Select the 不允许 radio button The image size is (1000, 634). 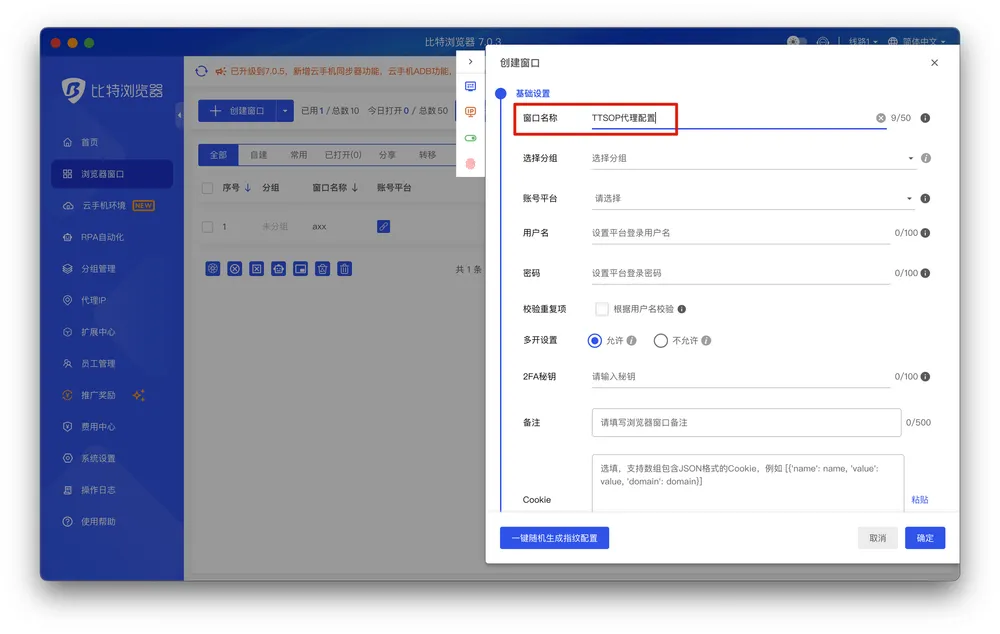[x=660, y=341]
